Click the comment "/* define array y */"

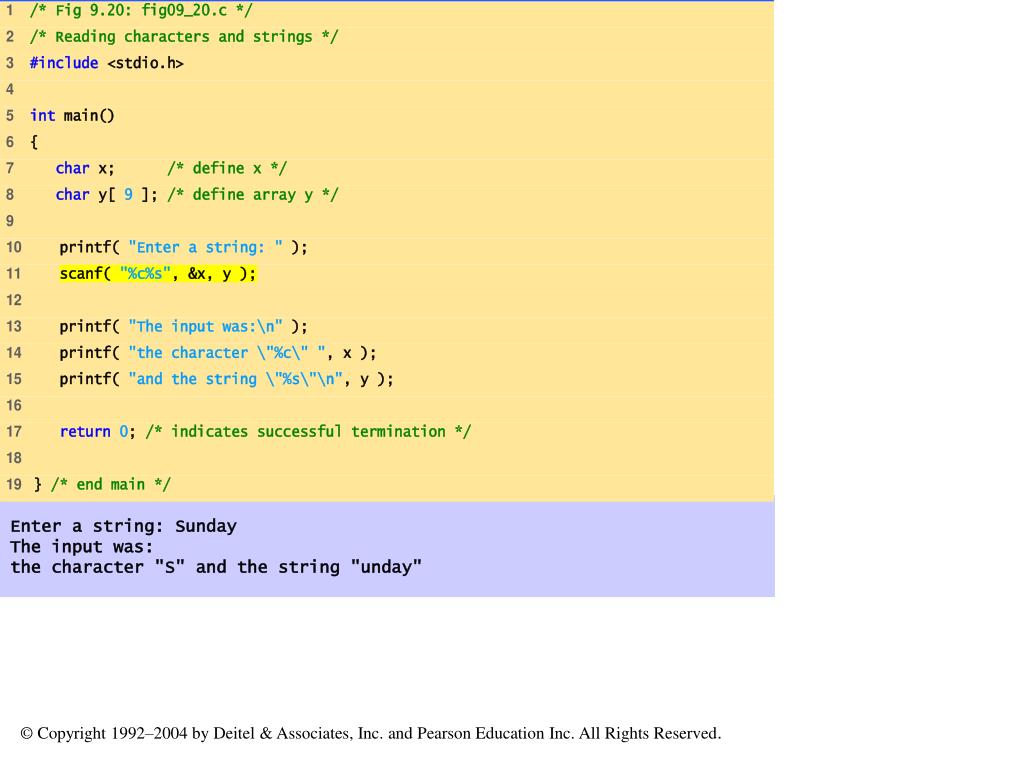pos(253,195)
